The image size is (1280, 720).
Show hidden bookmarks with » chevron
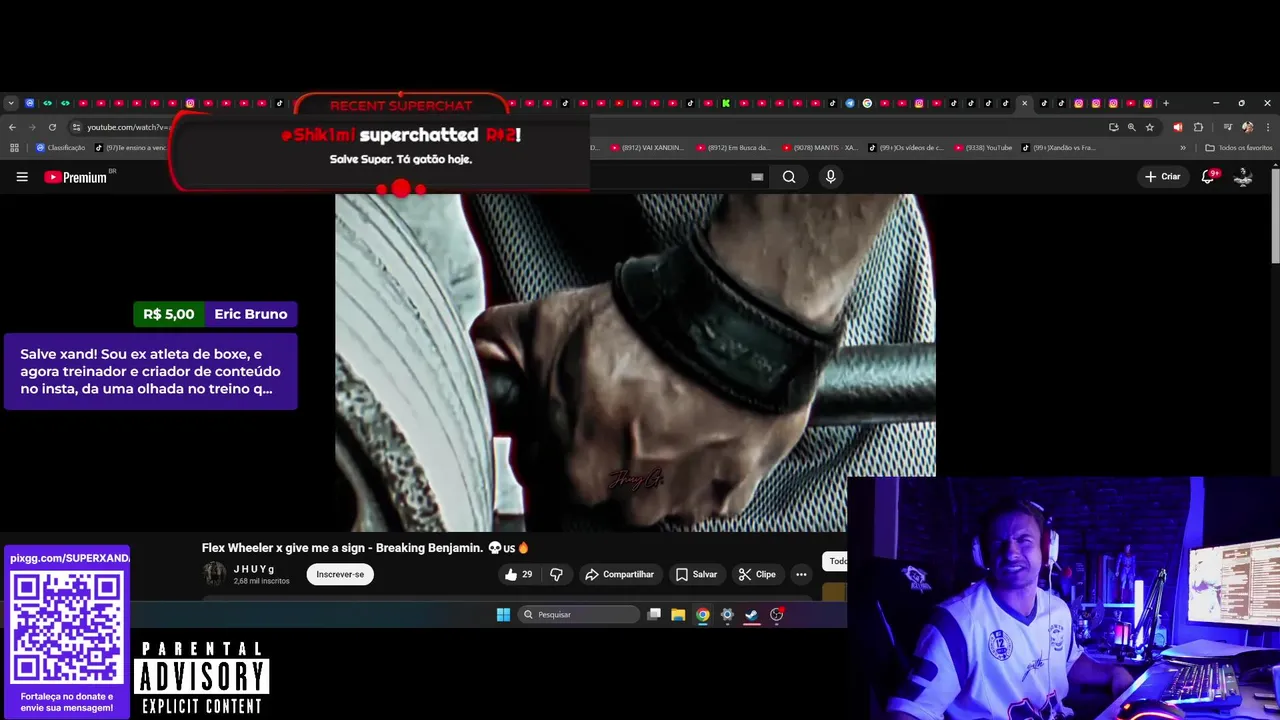(x=1183, y=148)
